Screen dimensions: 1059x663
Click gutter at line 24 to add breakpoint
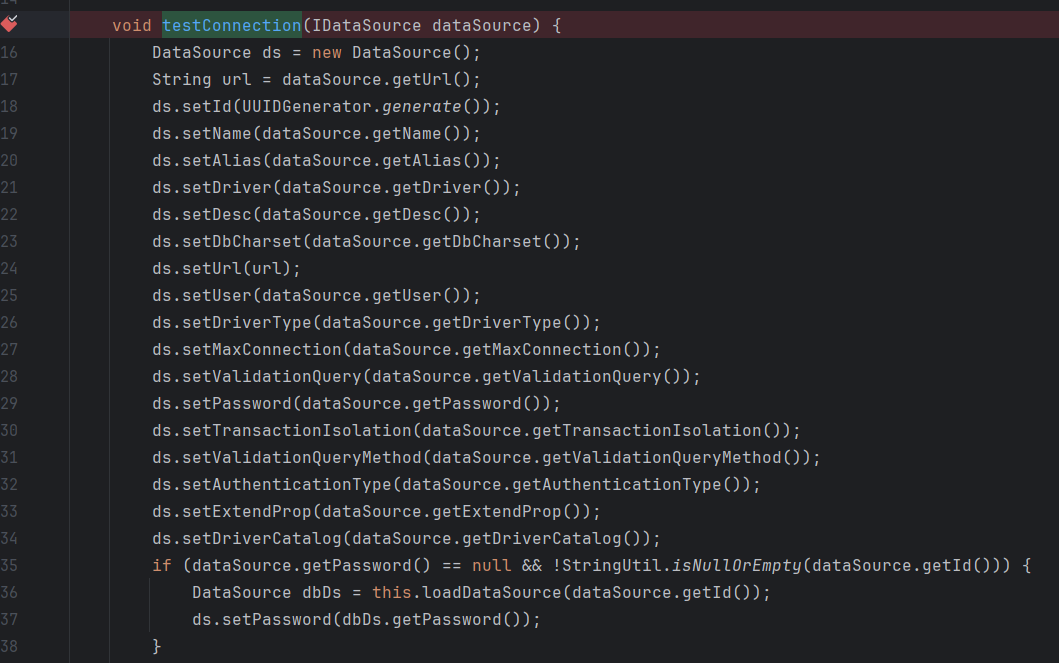tap(9, 268)
